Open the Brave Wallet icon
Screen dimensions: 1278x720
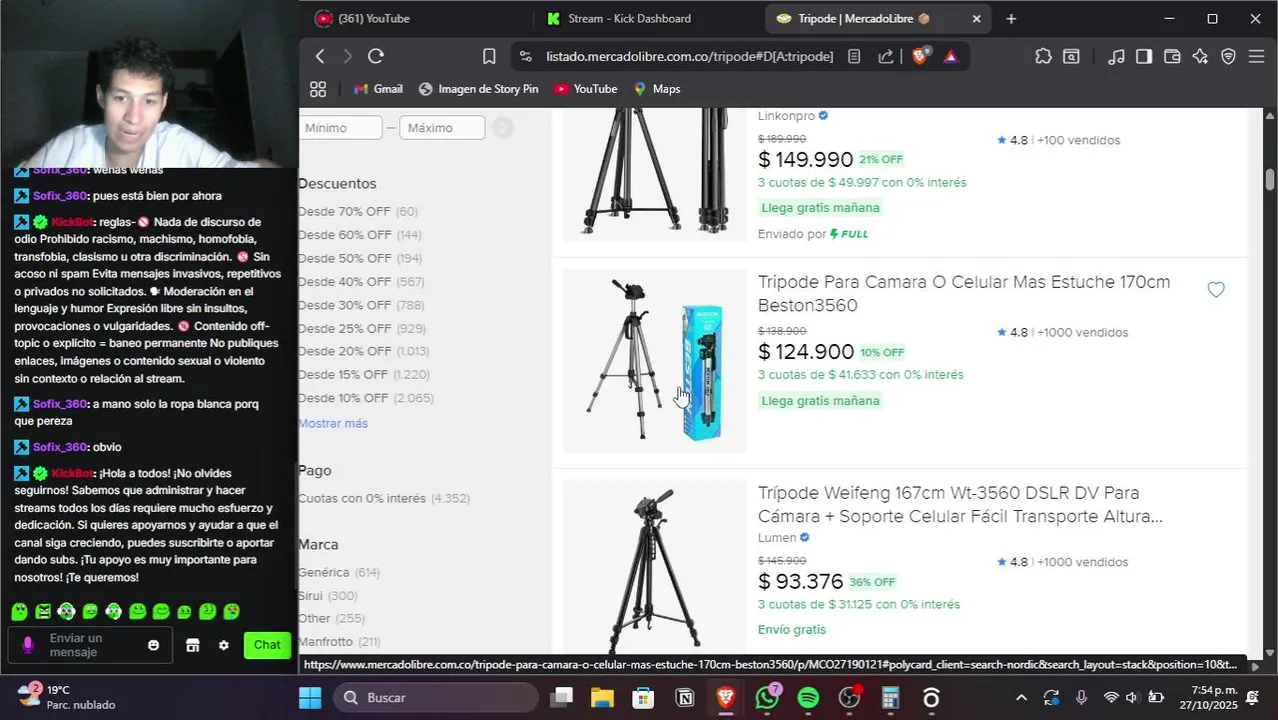[1172, 57]
